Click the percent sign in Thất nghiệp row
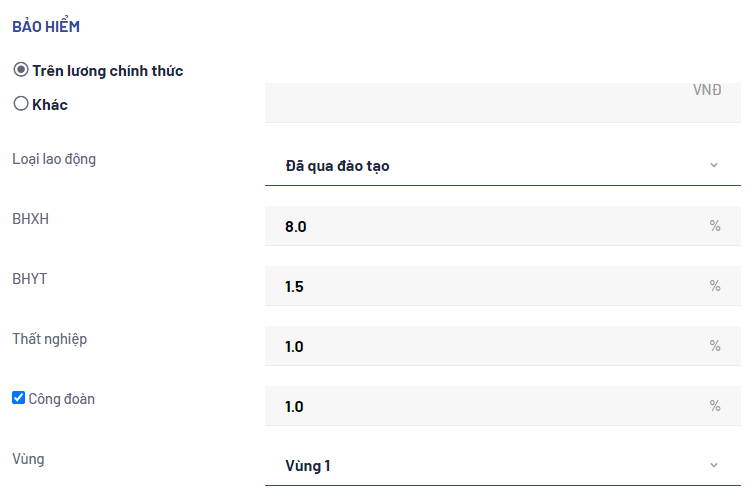The height and width of the screenshot is (500, 750). pyautogui.click(x=715, y=346)
